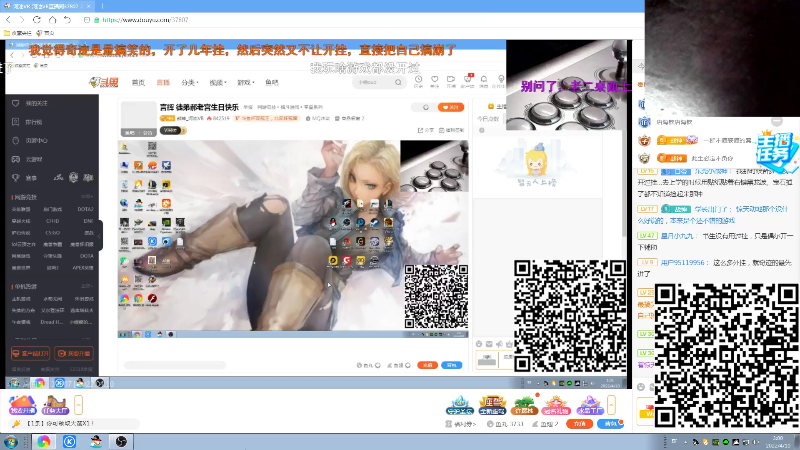Open the 全新道令 activity icon
This screenshot has height=450, width=800.
492,405
